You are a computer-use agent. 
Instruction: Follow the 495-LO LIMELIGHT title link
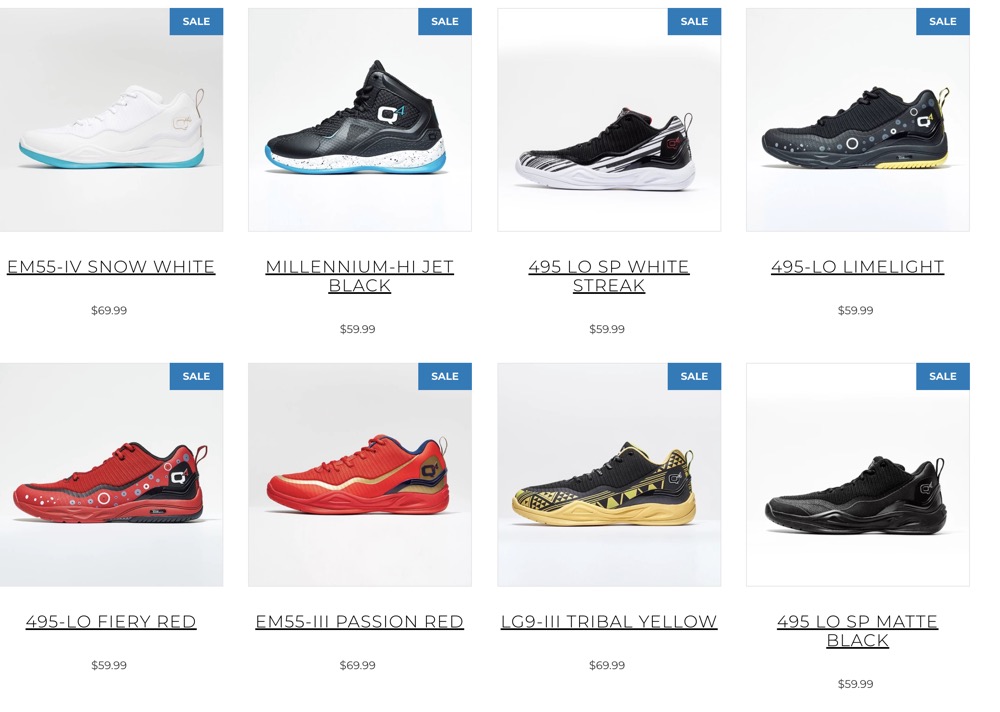[x=858, y=267]
